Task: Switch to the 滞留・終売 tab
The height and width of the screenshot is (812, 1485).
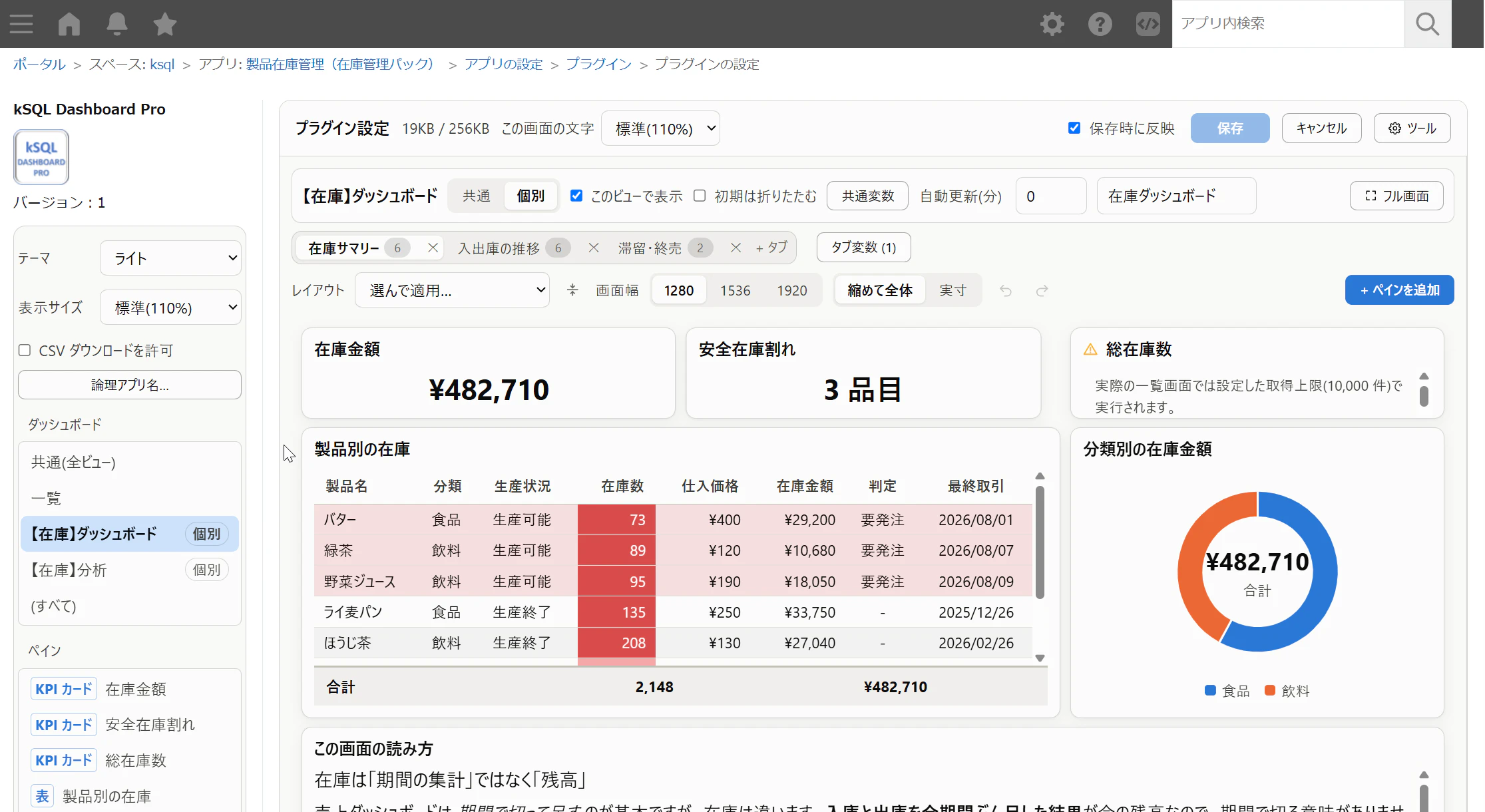Action: coord(650,248)
